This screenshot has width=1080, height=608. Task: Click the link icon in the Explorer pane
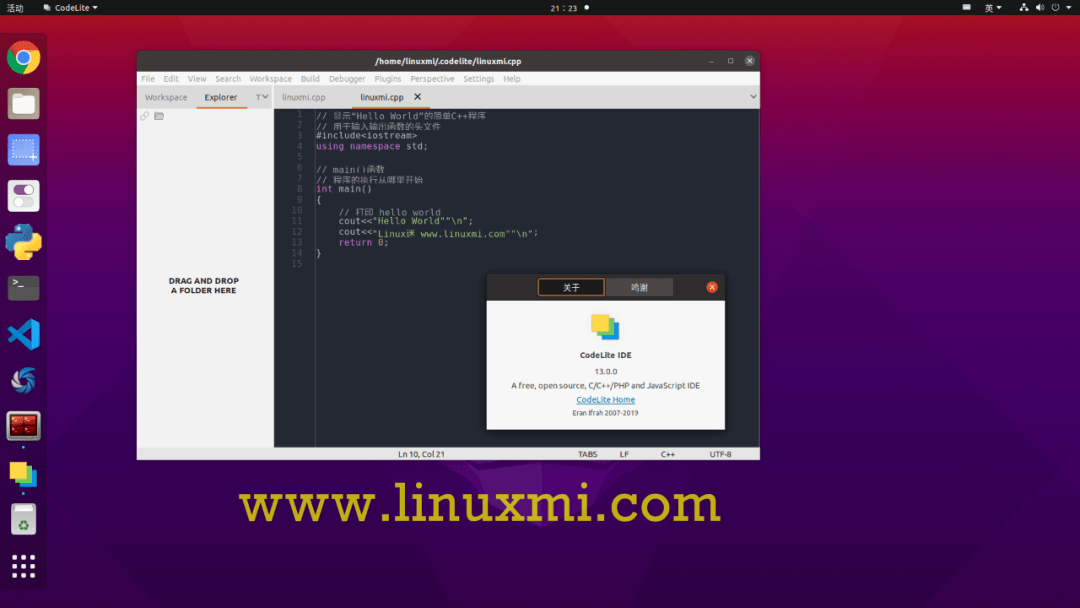(x=145, y=115)
